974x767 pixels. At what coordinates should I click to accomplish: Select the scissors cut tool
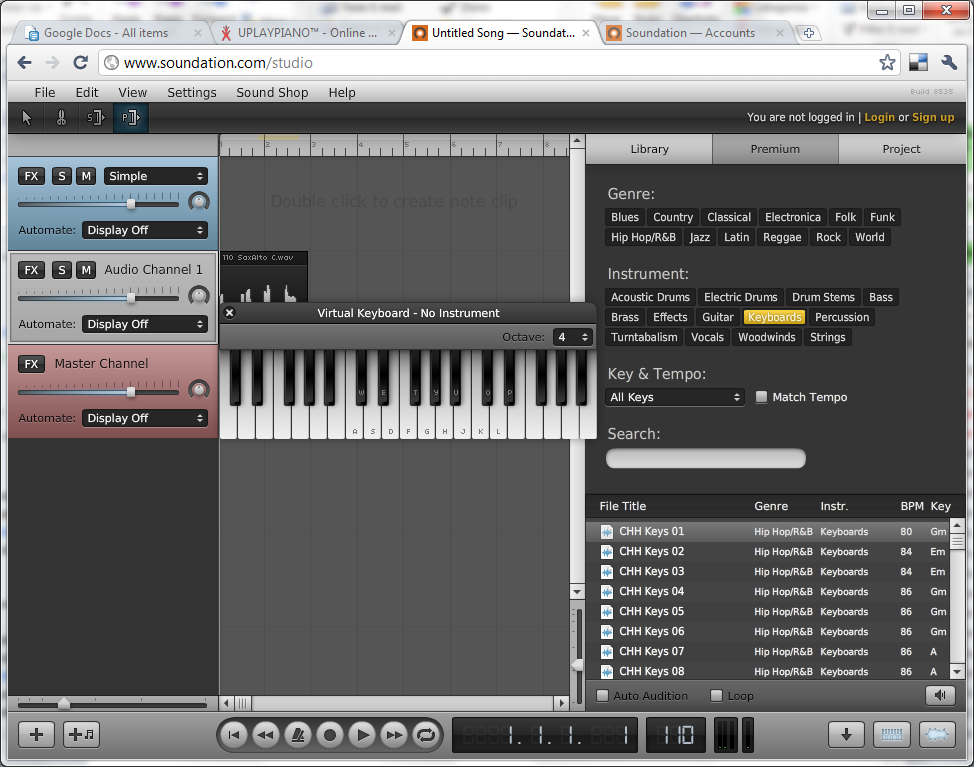(61, 117)
